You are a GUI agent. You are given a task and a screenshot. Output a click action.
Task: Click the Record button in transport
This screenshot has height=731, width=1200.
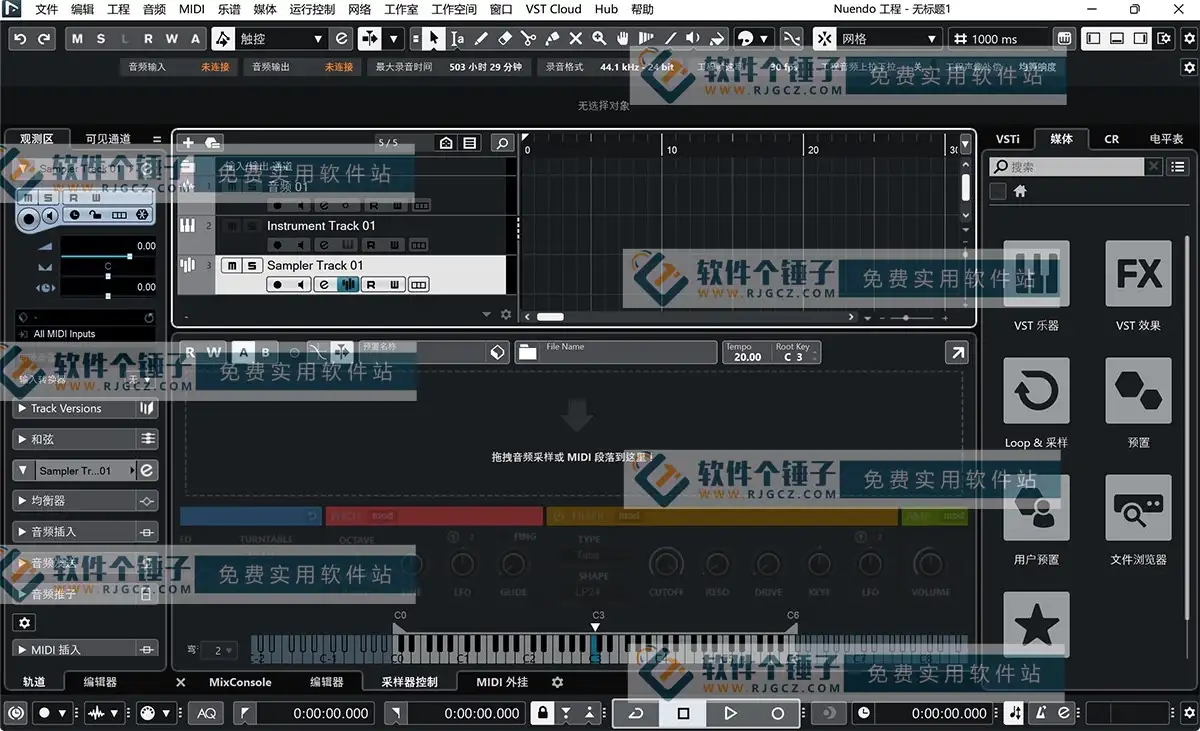click(778, 713)
